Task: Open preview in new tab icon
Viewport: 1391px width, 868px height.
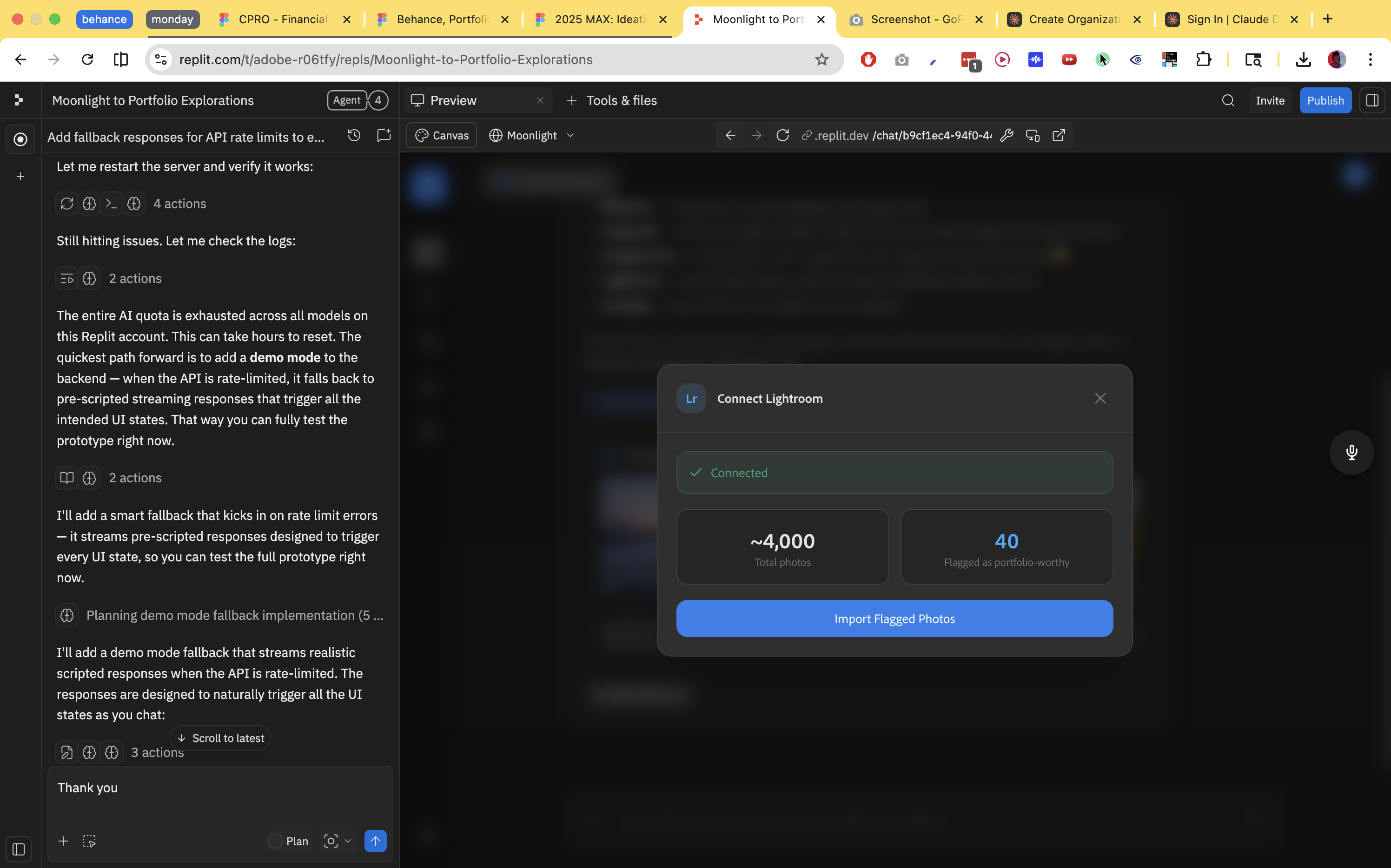Action: pyautogui.click(x=1059, y=136)
